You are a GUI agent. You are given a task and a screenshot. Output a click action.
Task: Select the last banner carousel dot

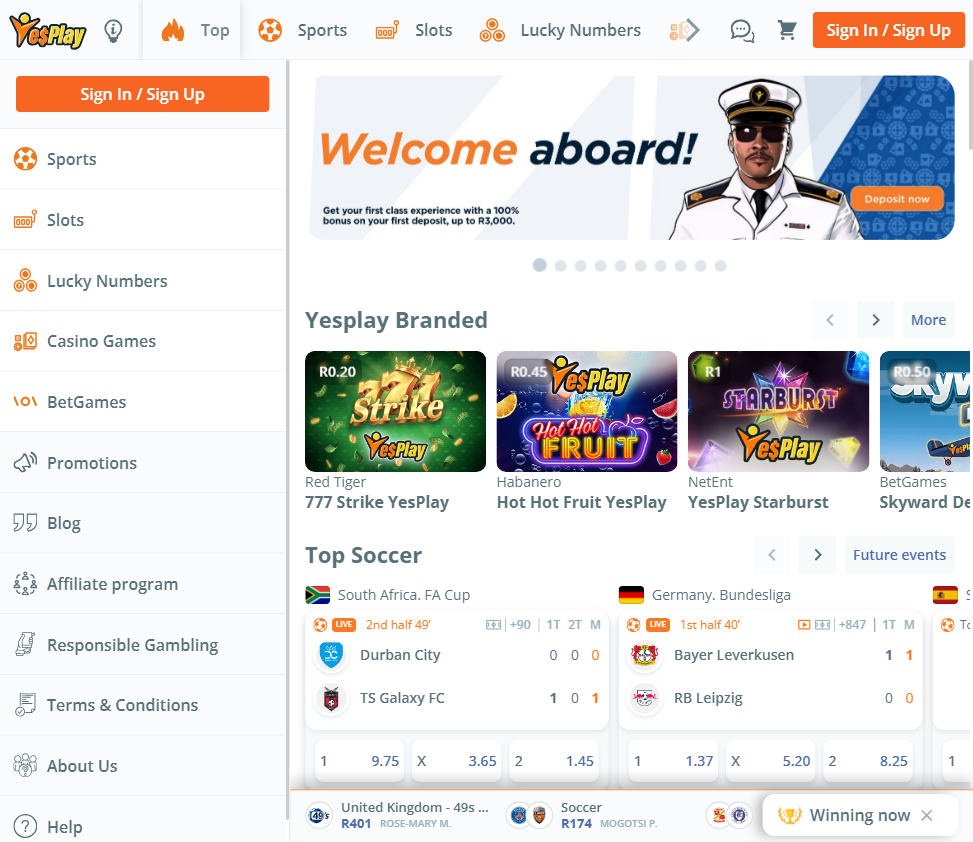720,266
